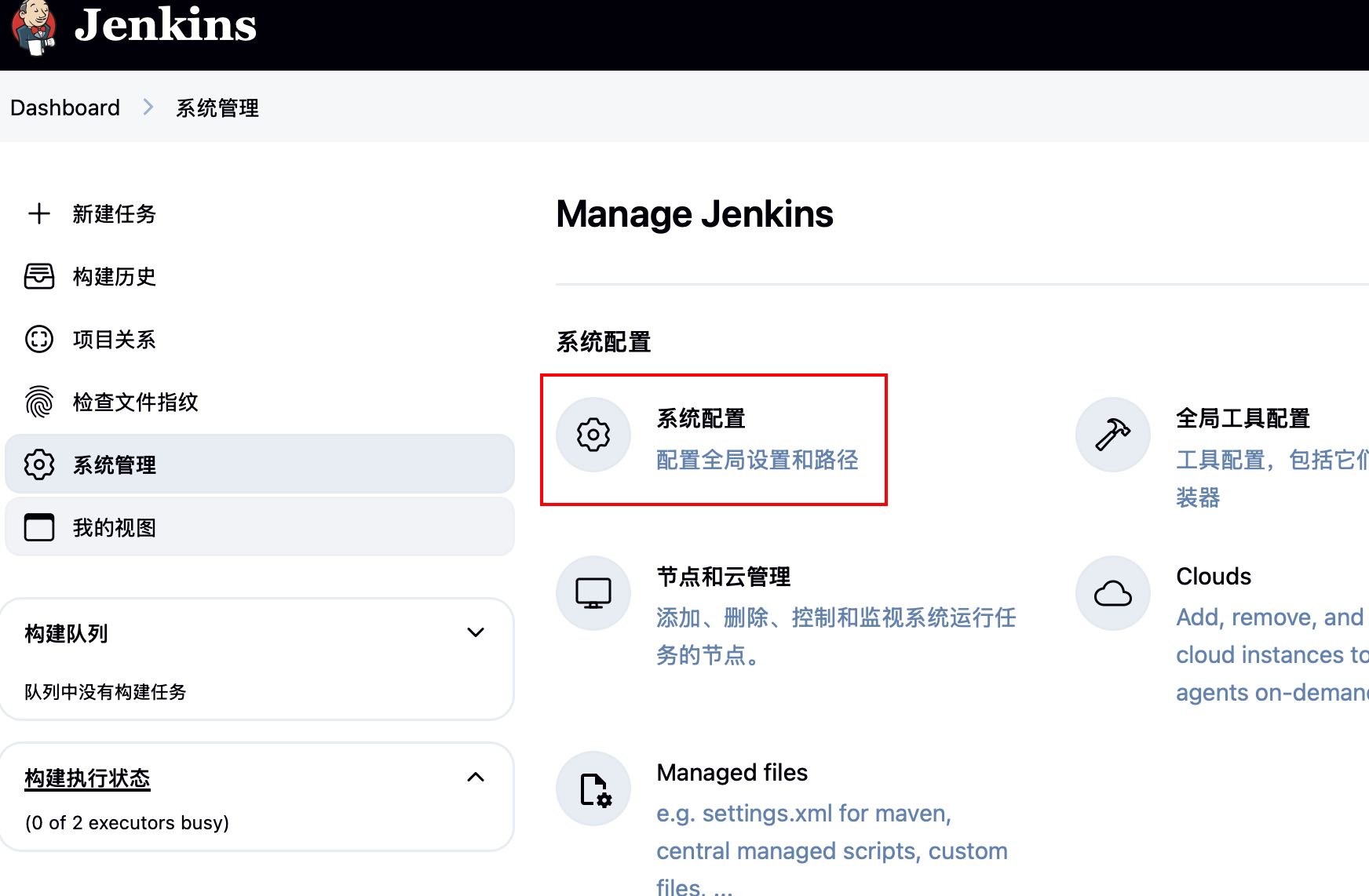Open 检查文件指纹 in the sidebar
The width and height of the screenshot is (1369, 896).
click(x=136, y=402)
